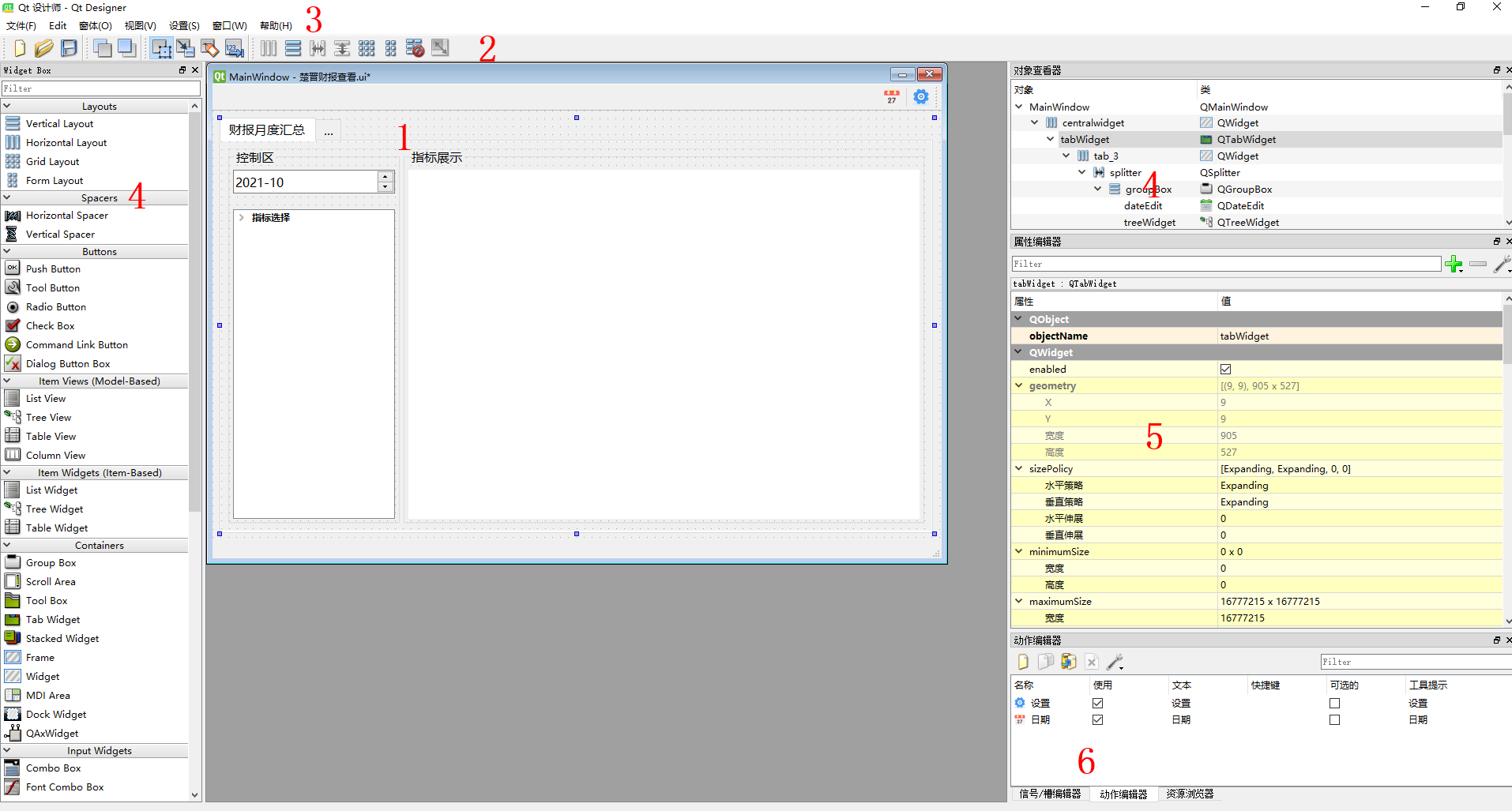
Task: Apply Lay Out in a Form Layout icon
Action: (x=391, y=48)
